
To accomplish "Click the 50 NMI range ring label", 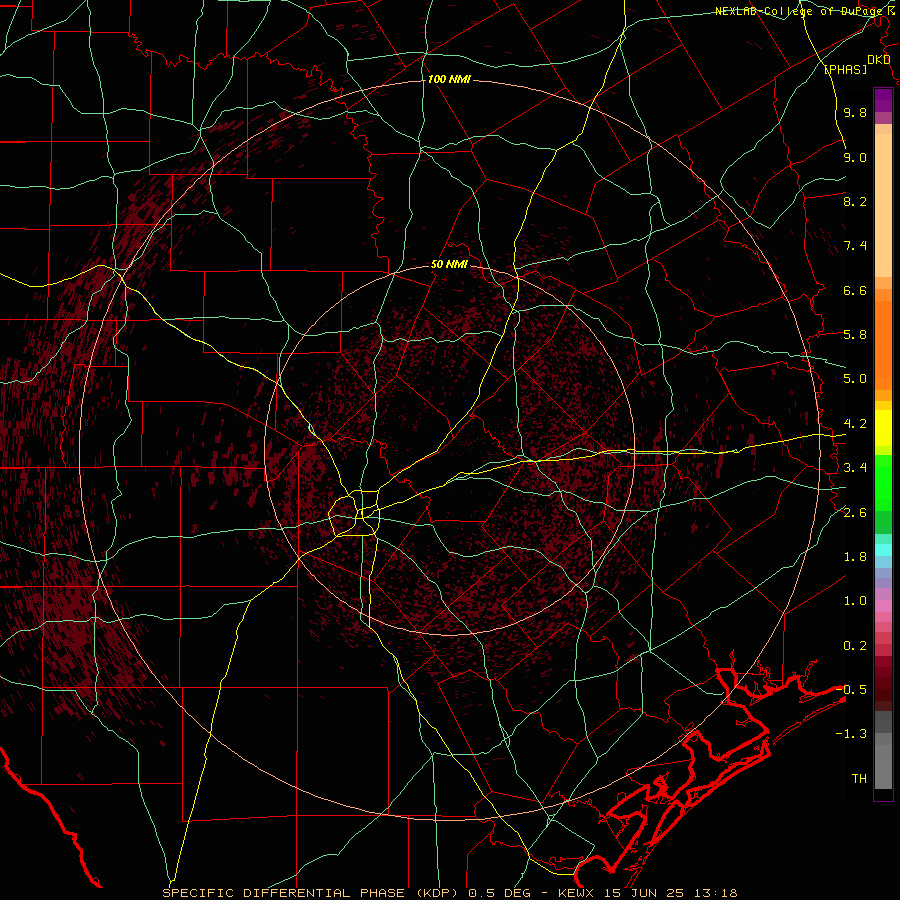I will (449, 265).
